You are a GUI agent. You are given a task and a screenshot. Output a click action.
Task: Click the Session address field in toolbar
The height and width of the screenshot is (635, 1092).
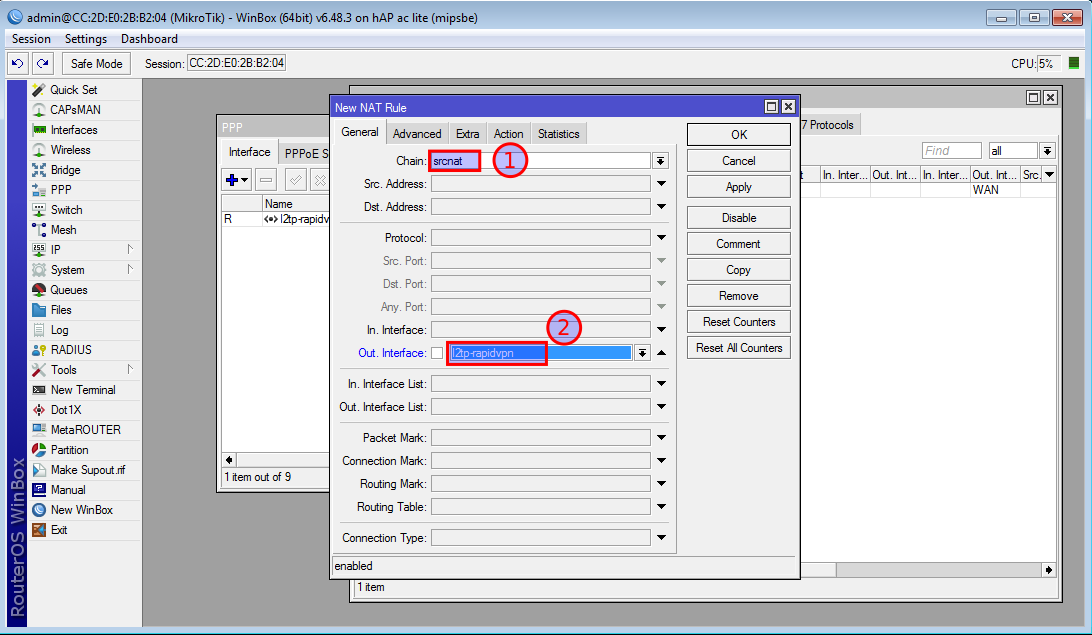(x=237, y=63)
